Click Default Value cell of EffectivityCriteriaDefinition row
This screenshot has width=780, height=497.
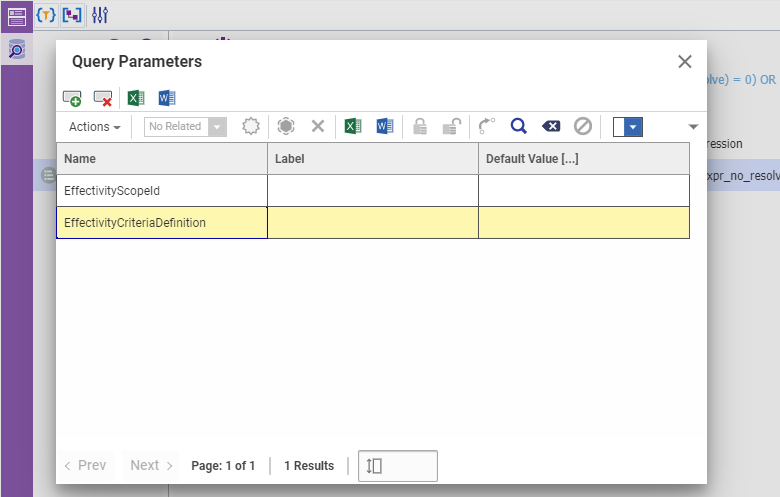(584, 223)
